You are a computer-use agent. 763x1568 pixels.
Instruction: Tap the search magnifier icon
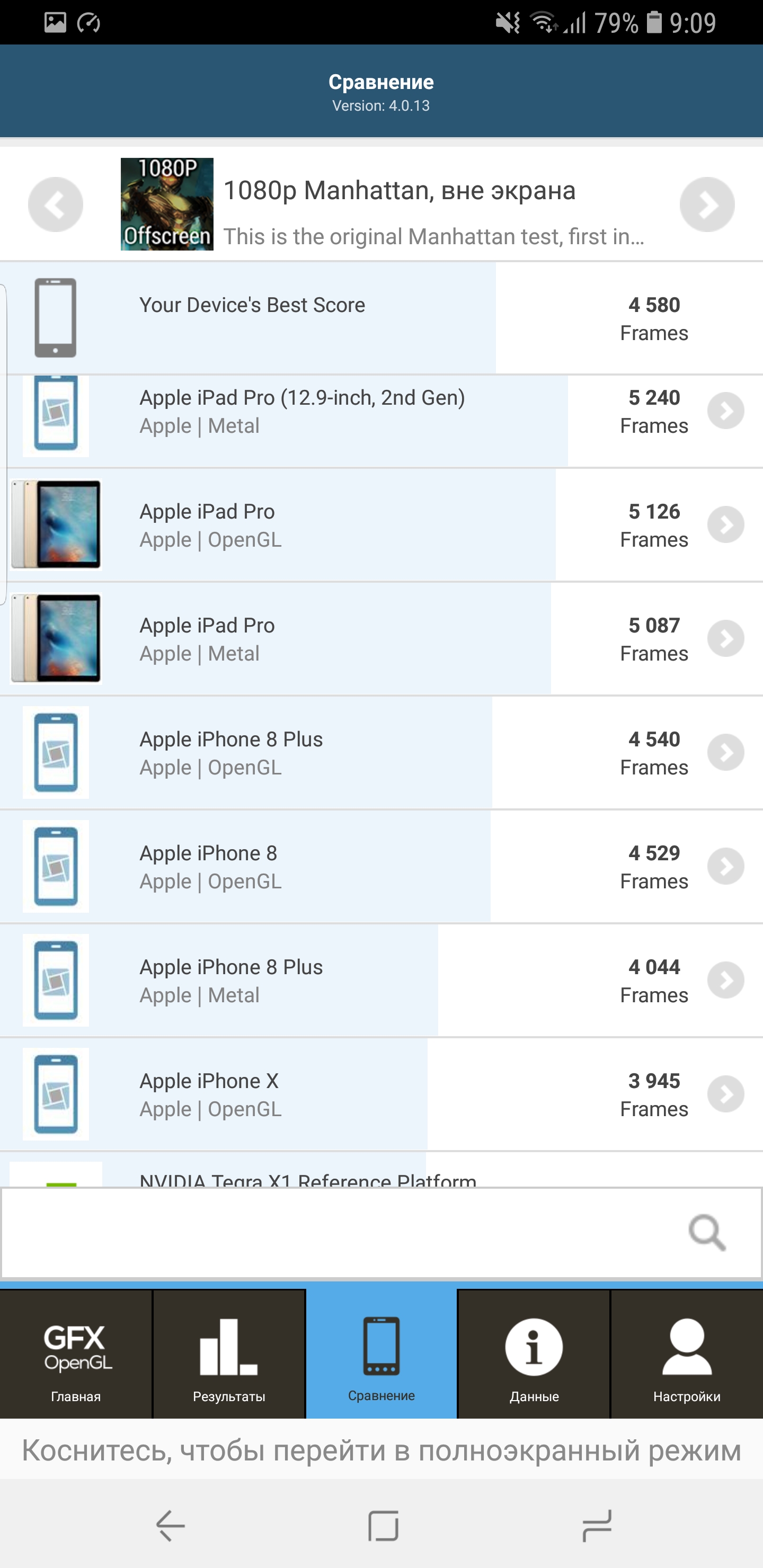(x=706, y=1233)
